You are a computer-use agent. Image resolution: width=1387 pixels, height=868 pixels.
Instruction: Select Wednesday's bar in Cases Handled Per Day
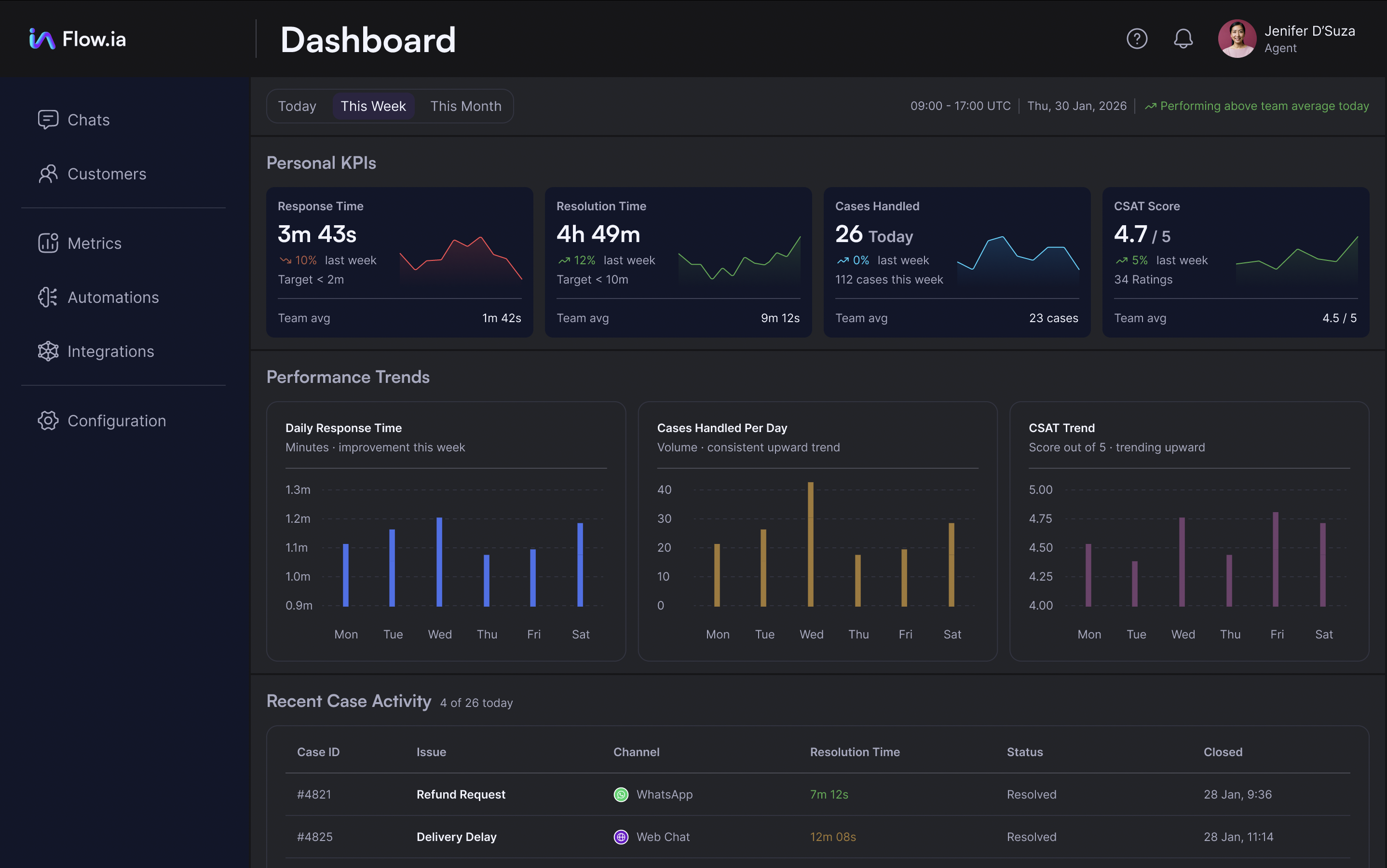(x=811, y=544)
